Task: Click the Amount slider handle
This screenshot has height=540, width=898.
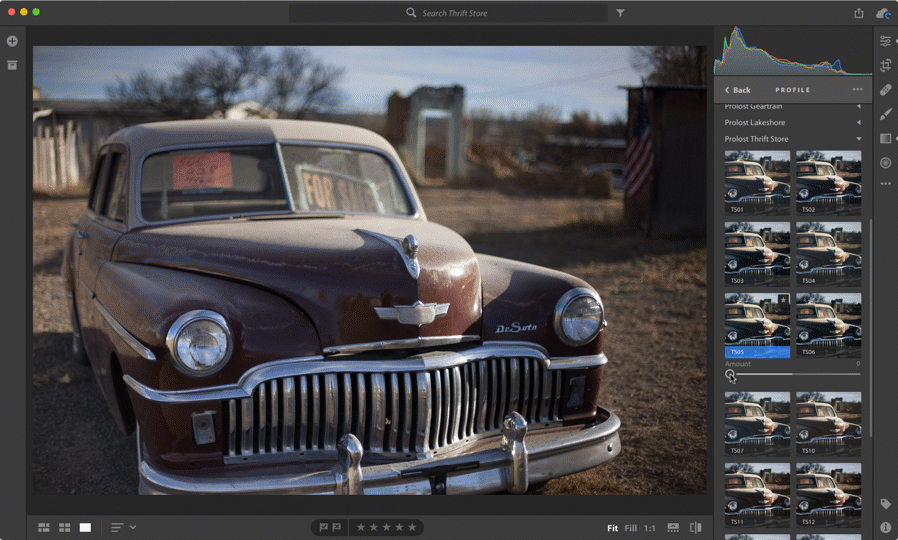Action: click(x=730, y=374)
